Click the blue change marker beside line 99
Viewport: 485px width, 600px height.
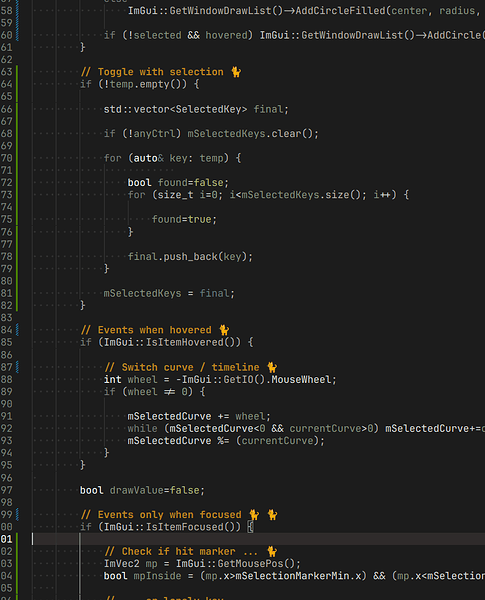pyautogui.click(x=17, y=515)
